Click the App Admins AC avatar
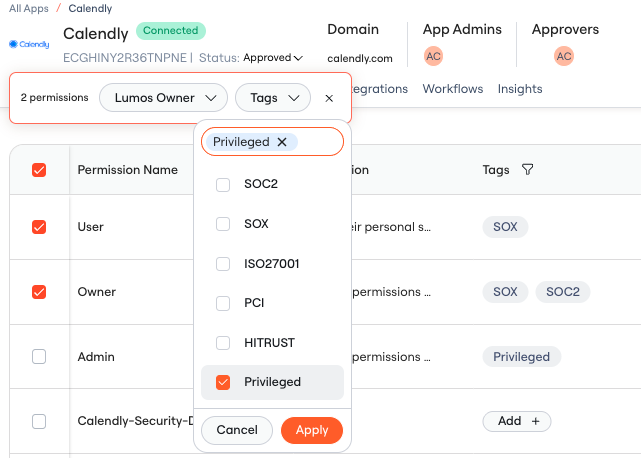641x458 pixels. pos(433,56)
